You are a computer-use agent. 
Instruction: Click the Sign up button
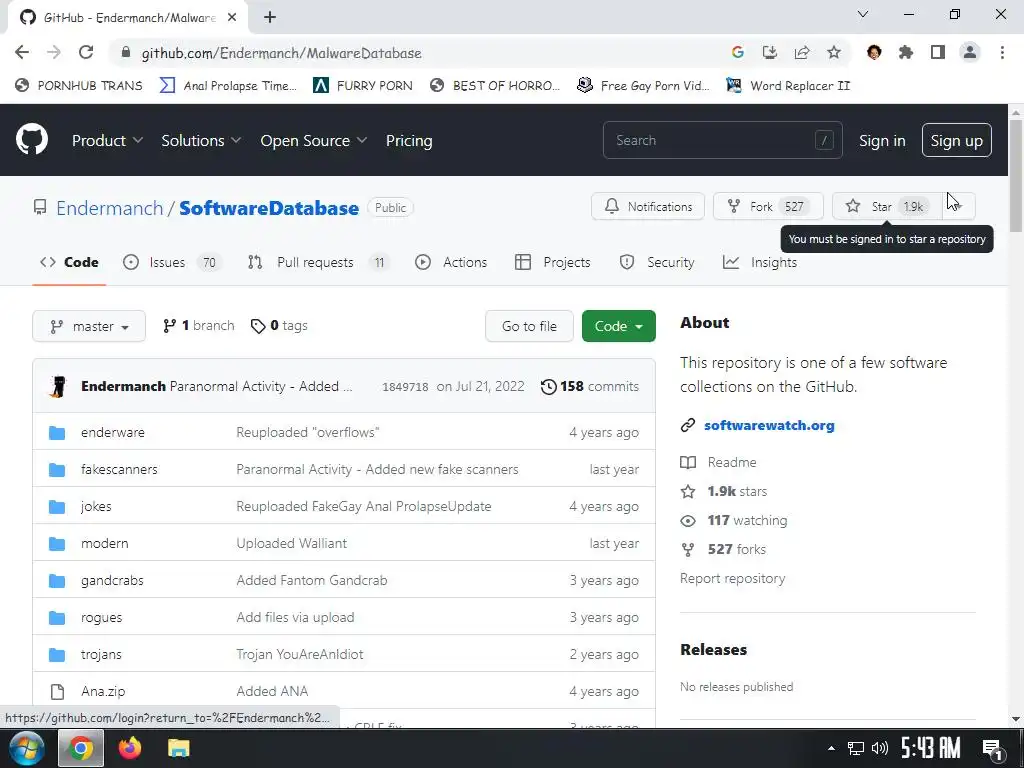(956, 140)
